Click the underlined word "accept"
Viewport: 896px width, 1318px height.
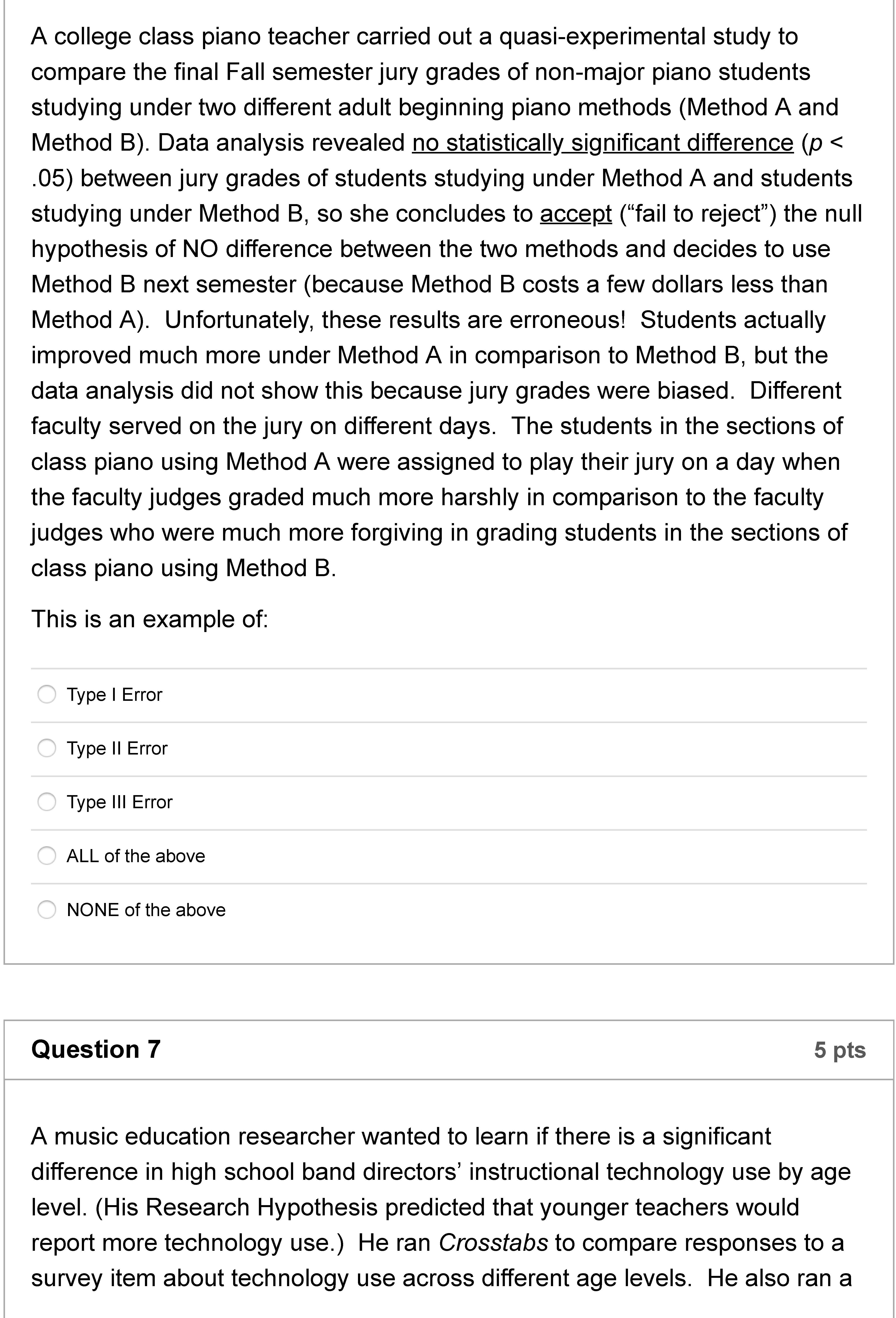coord(576,214)
